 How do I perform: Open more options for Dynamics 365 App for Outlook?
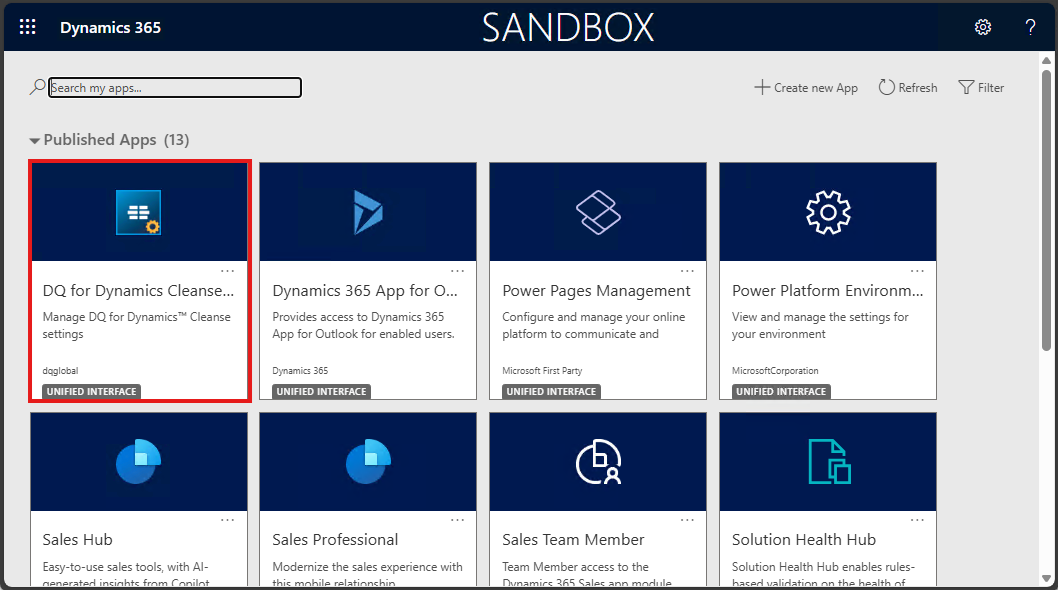457,271
